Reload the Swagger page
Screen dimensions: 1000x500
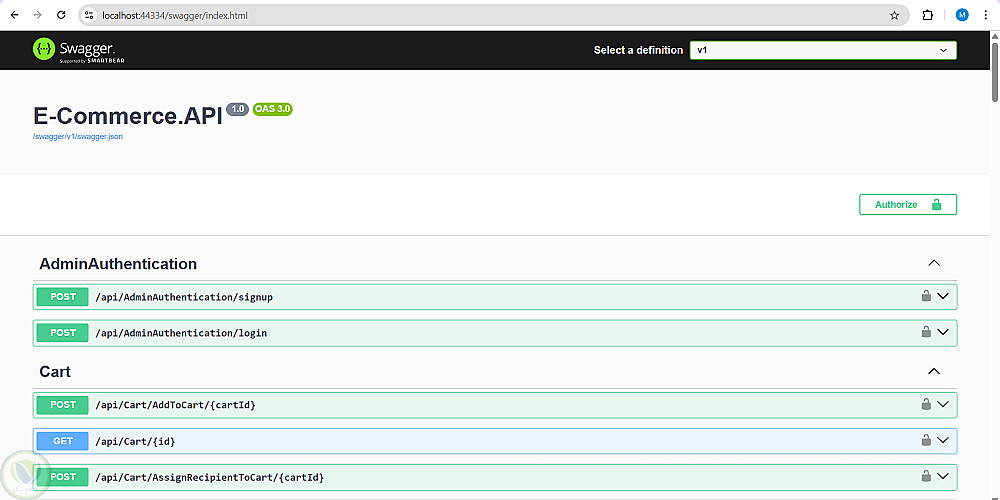[61, 15]
